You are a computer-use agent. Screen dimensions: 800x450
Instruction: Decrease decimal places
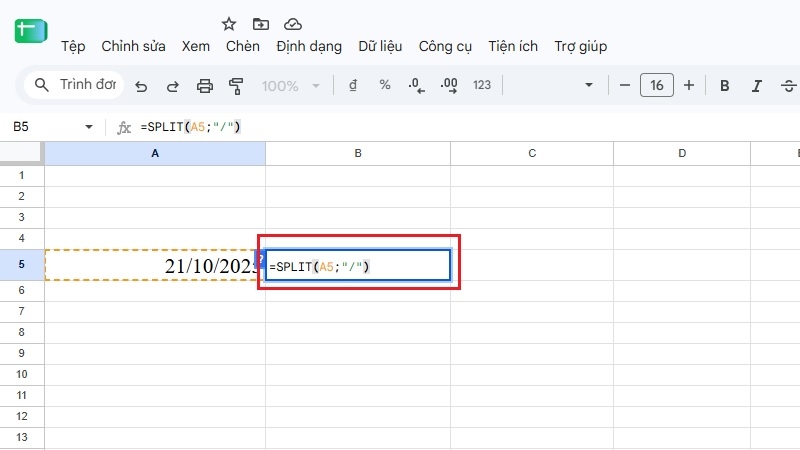[x=416, y=85]
